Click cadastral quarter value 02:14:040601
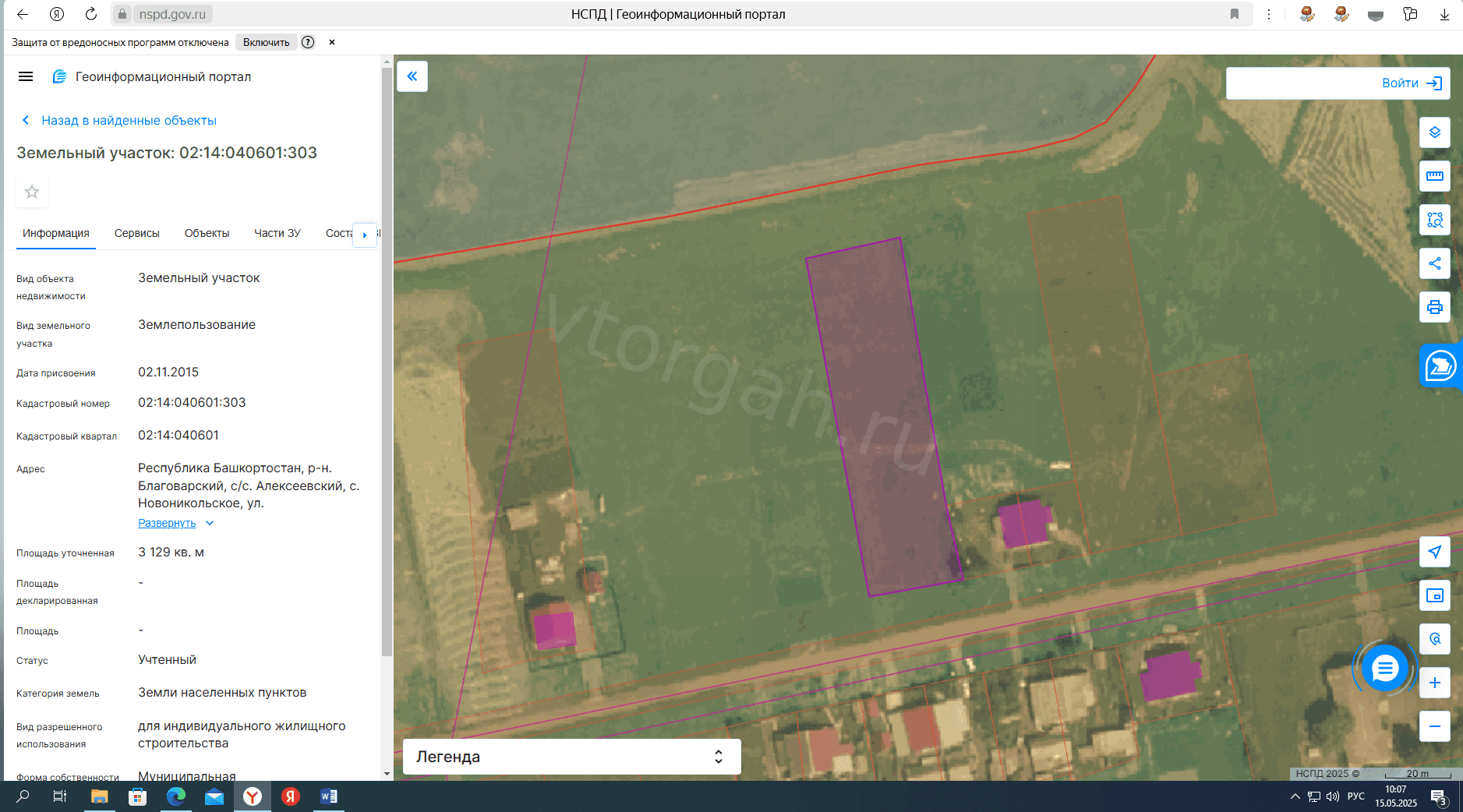Screen dimensions: 1463x812 click(178, 436)
